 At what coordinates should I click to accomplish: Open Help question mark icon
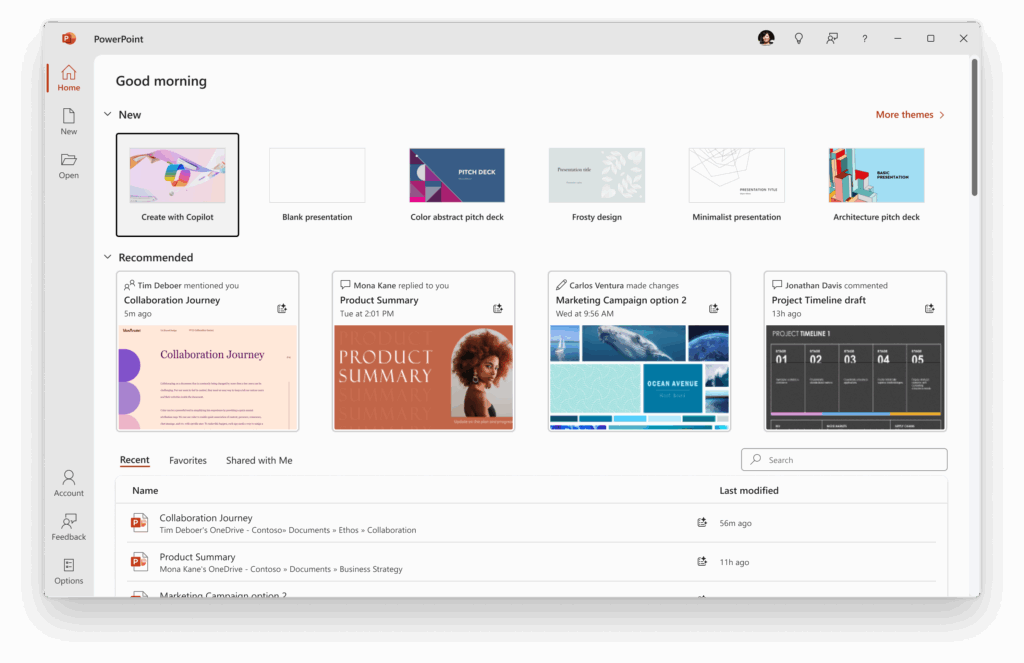pos(865,39)
